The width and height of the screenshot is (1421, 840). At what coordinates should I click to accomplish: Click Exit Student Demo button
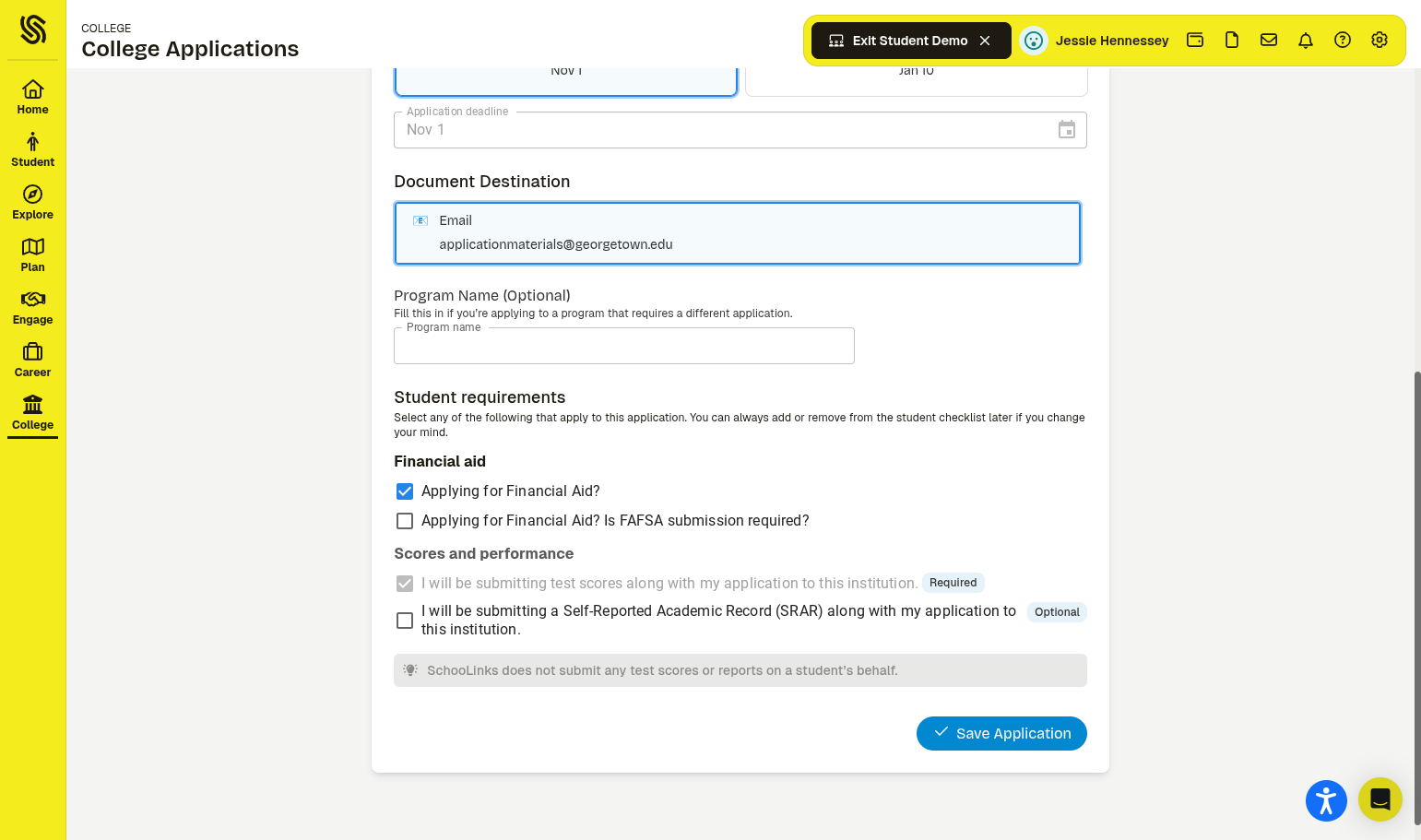coord(911,41)
